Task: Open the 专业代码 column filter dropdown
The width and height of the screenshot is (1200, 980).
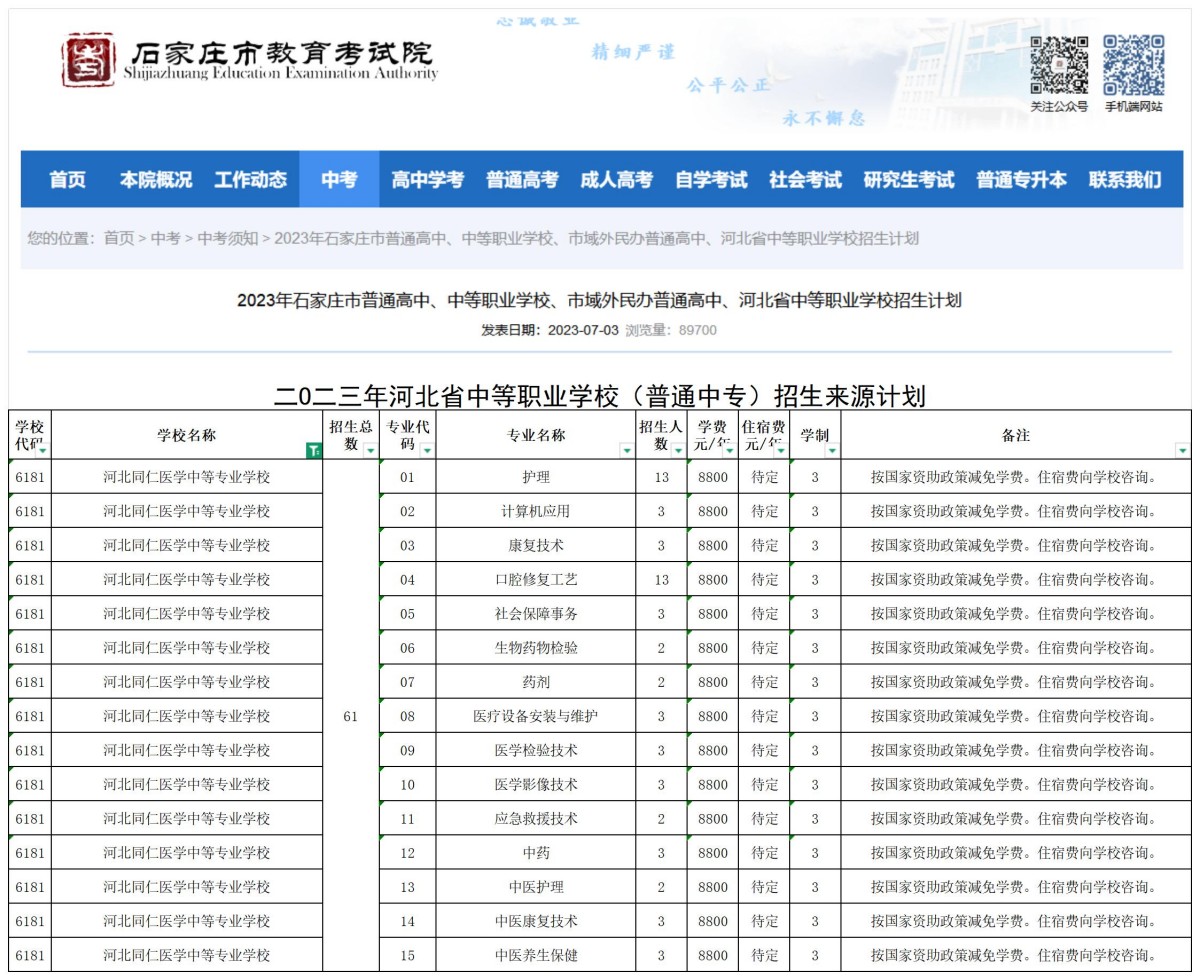Action: [426, 448]
